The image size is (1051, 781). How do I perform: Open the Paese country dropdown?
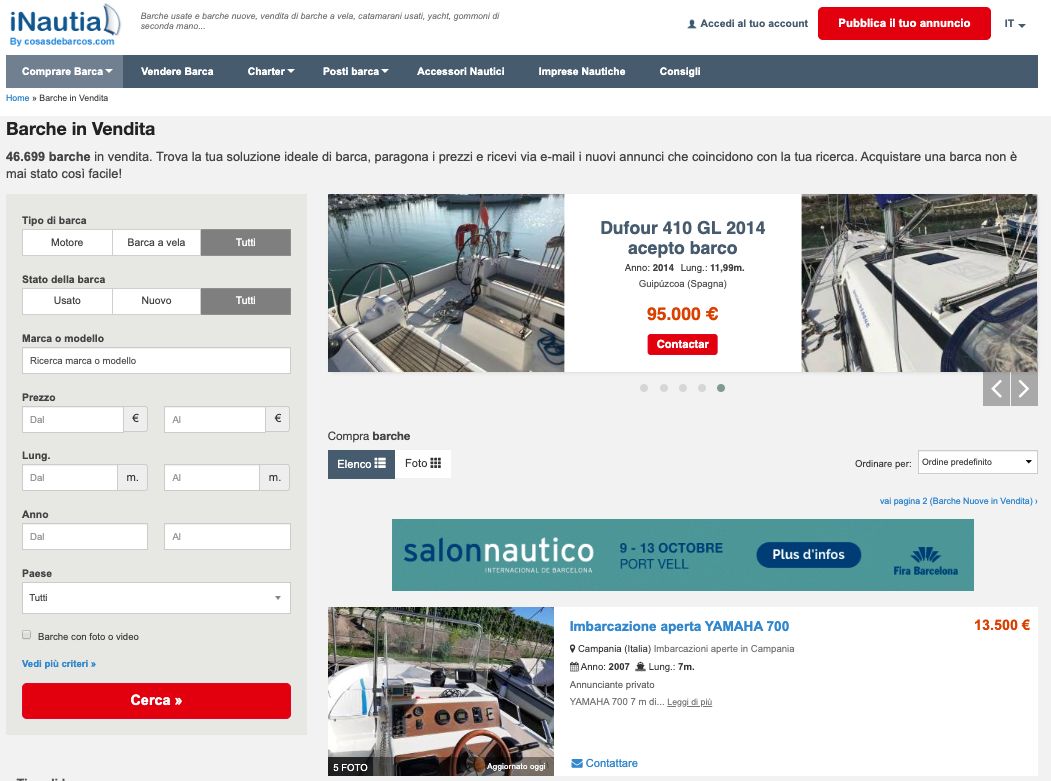[x=156, y=598]
